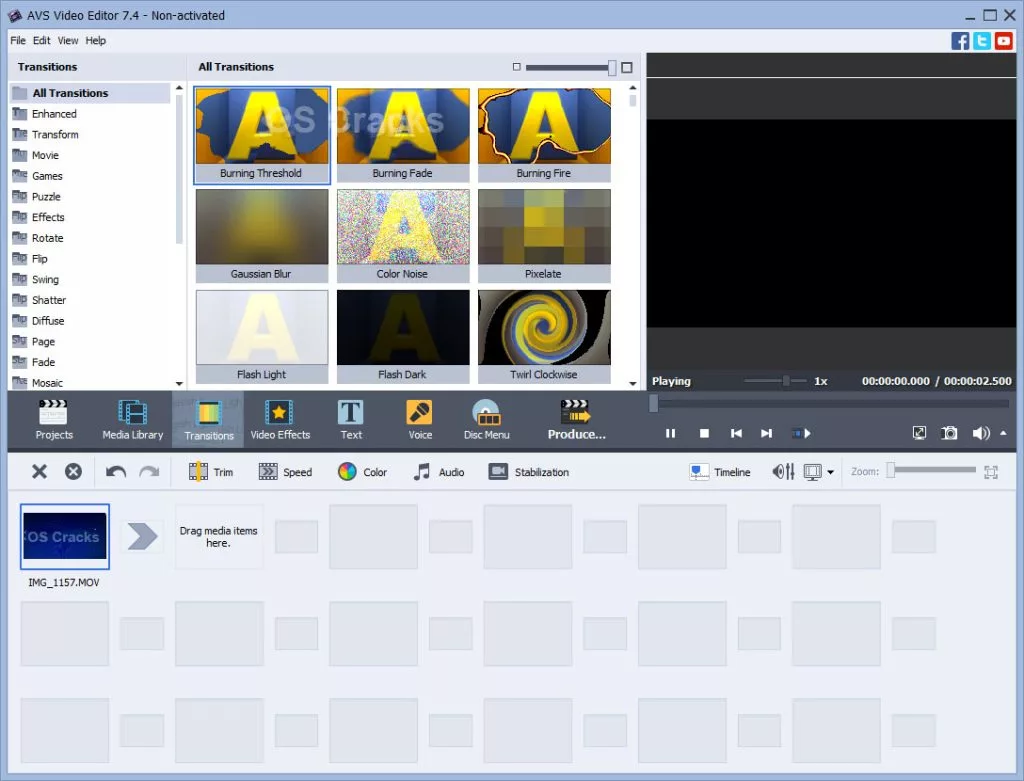This screenshot has width=1024, height=781.
Task: Click the preview seek bar handle
Action: [x=654, y=404]
